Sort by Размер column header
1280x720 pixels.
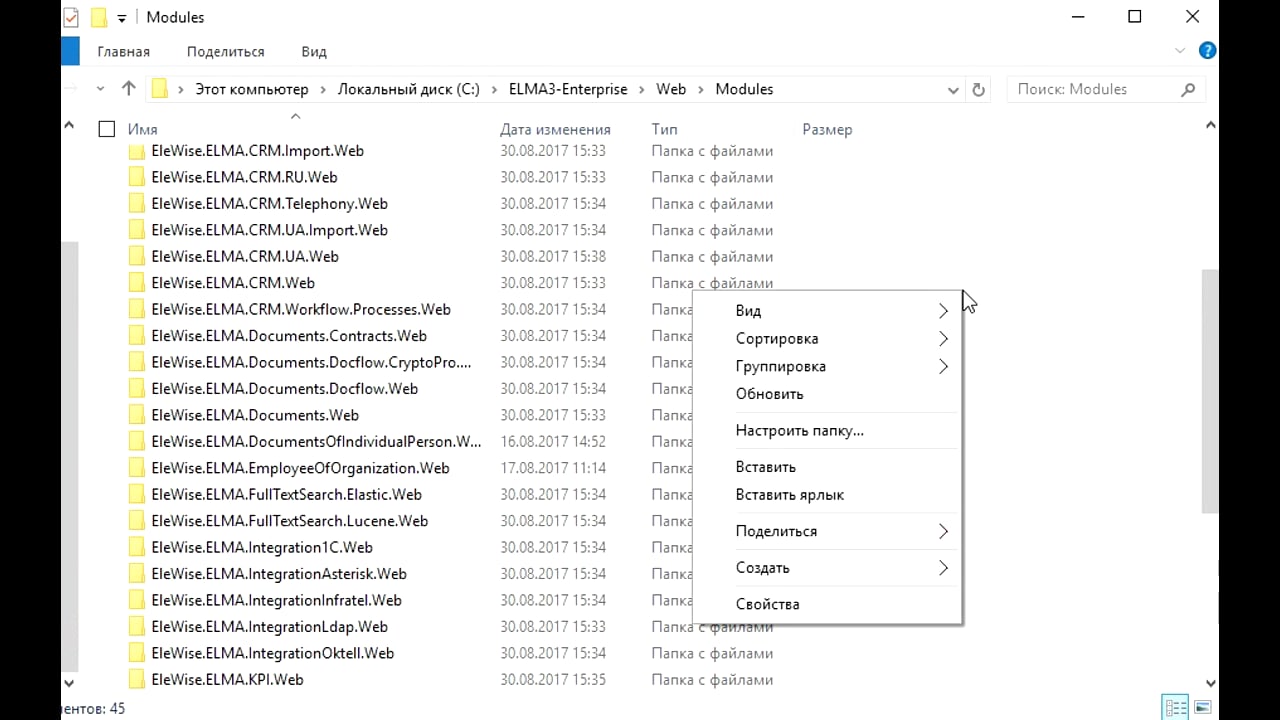pyautogui.click(x=827, y=129)
